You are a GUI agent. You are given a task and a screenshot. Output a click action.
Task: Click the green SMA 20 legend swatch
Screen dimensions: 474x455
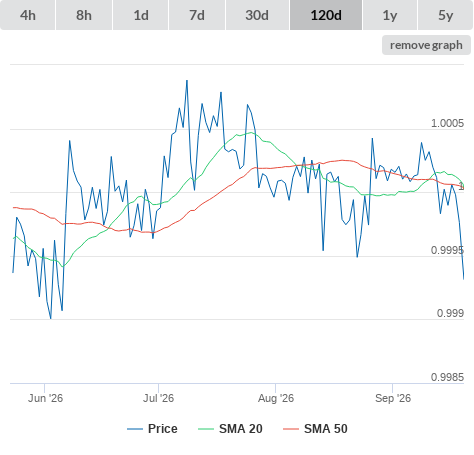[x=206, y=429]
